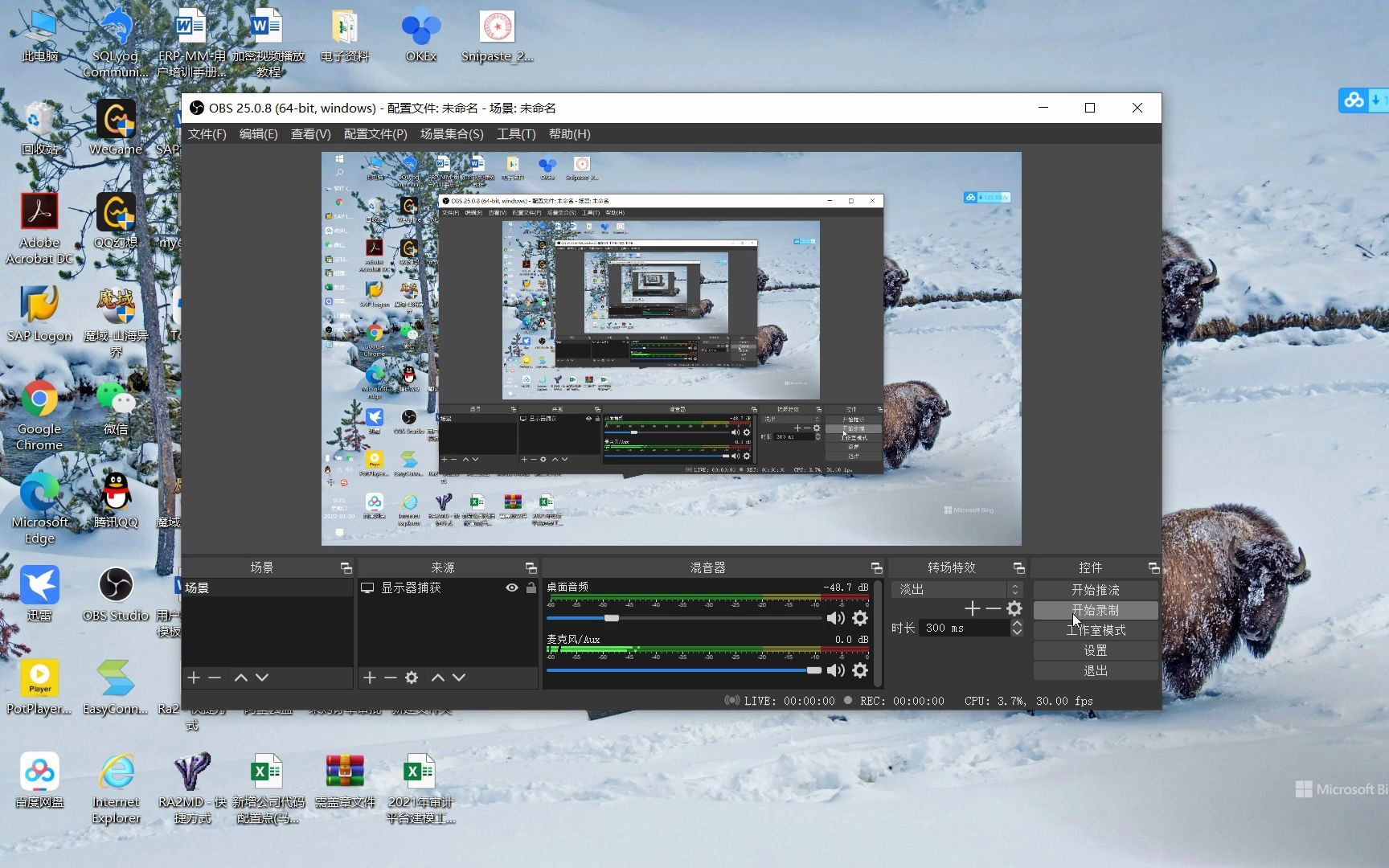Open Microsoft Edge desktop icon
The width and height of the screenshot is (1389, 868).
point(39,509)
